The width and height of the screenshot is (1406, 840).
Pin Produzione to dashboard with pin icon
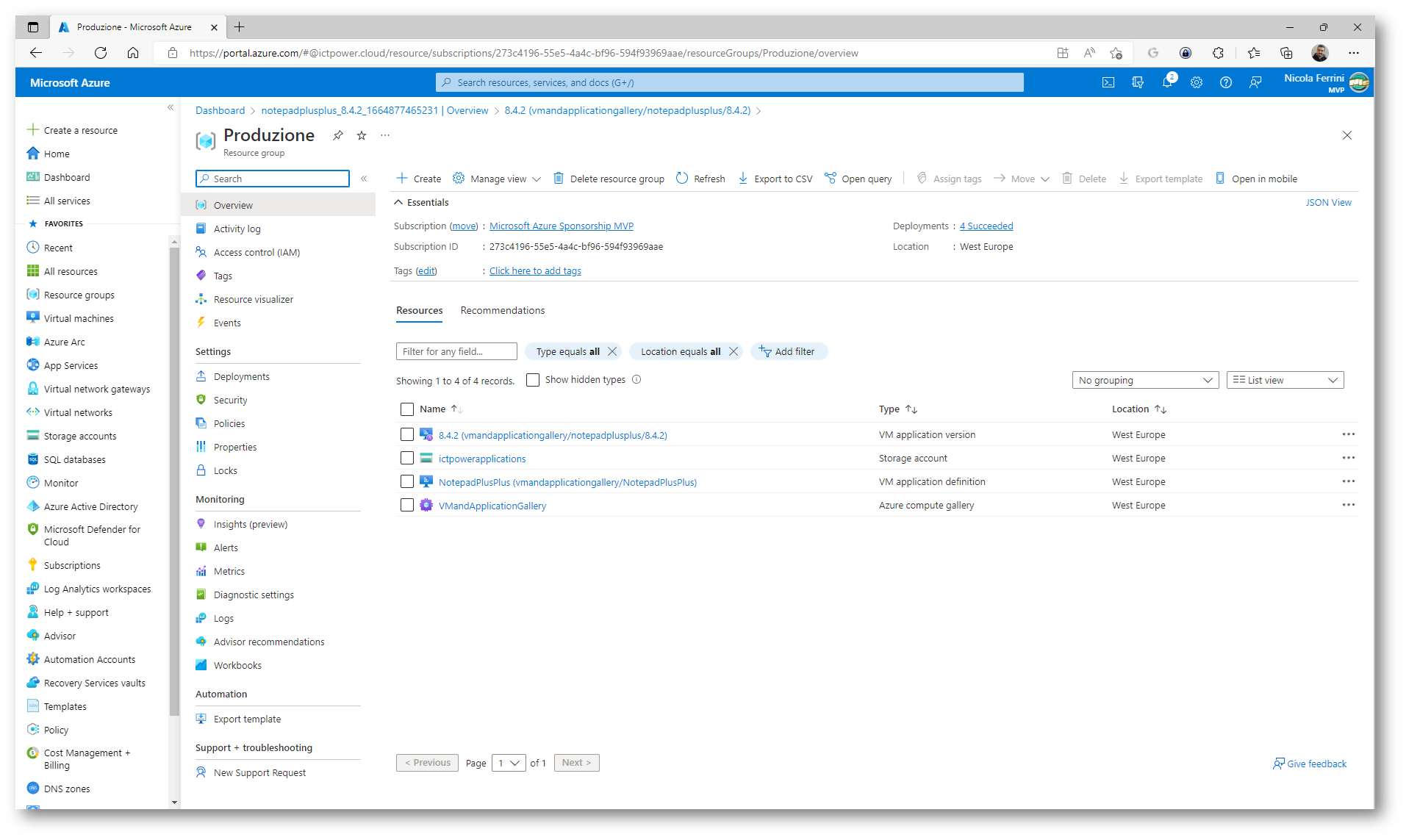tap(338, 135)
